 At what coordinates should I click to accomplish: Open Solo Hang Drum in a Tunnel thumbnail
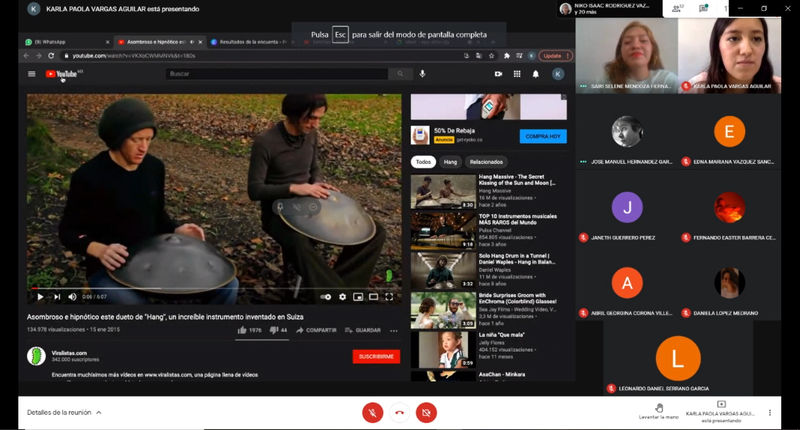pyautogui.click(x=443, y=270)
